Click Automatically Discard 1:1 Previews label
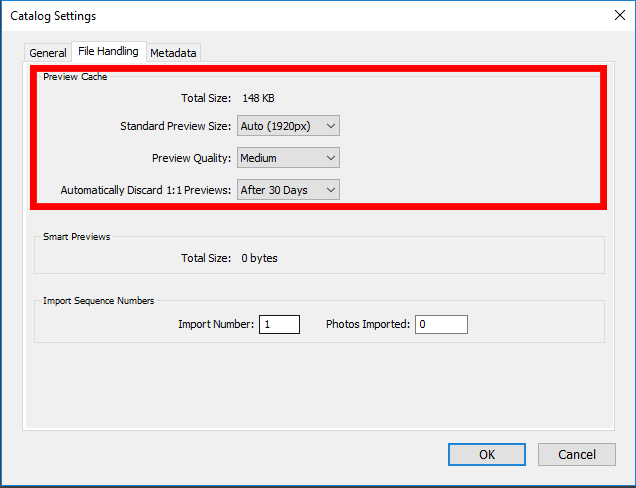Screen dimensions: 636x488 (146, 190)
